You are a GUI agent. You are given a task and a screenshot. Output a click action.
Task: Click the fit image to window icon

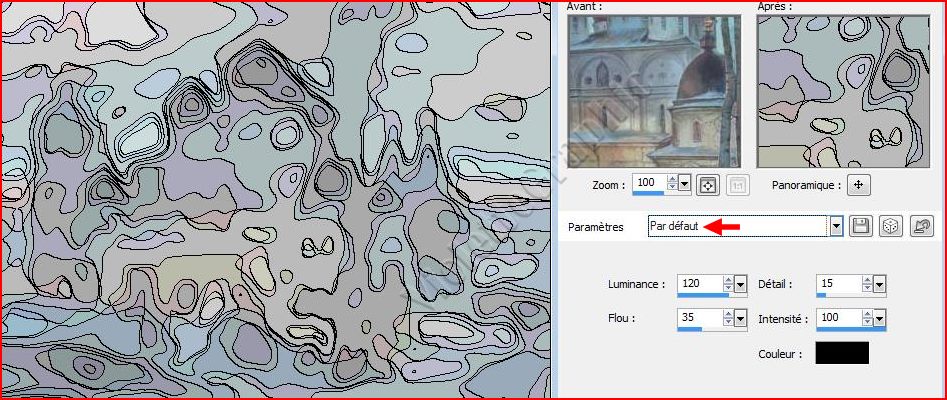[x=708, y=184]
